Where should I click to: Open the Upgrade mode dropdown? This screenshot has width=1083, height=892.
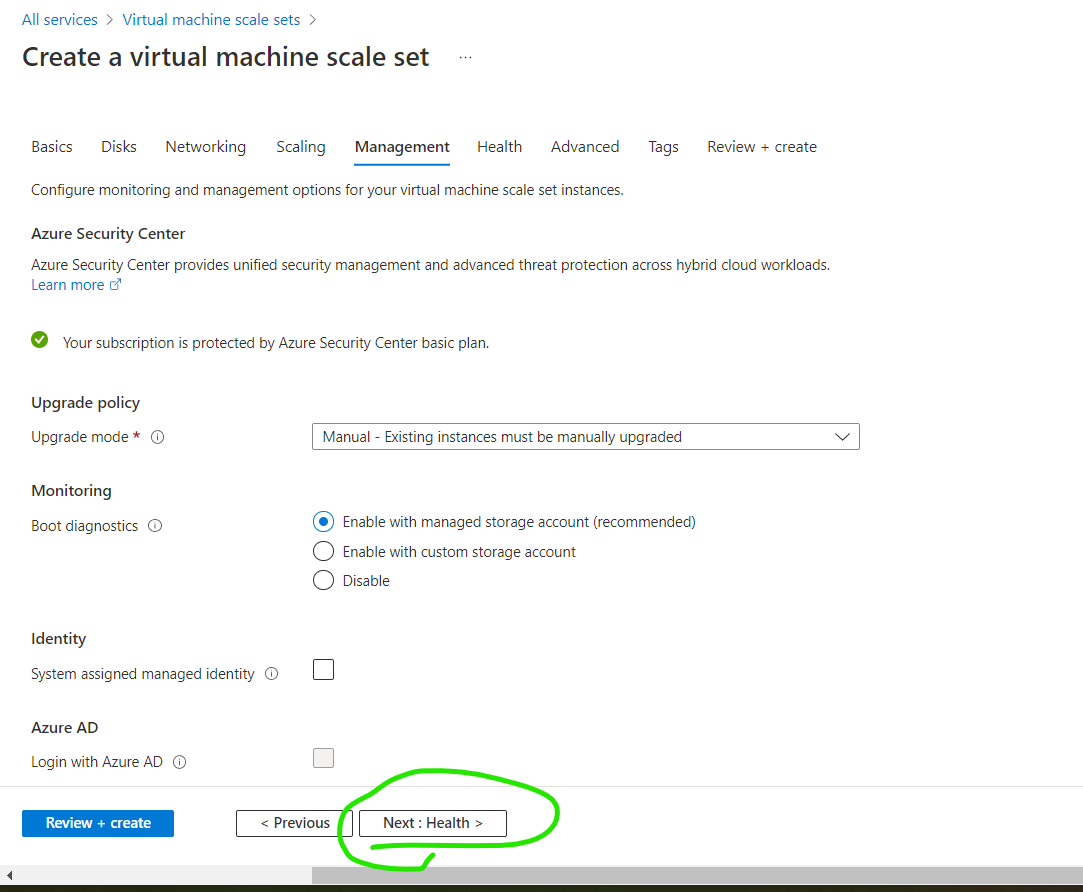(x=586, y=437)
